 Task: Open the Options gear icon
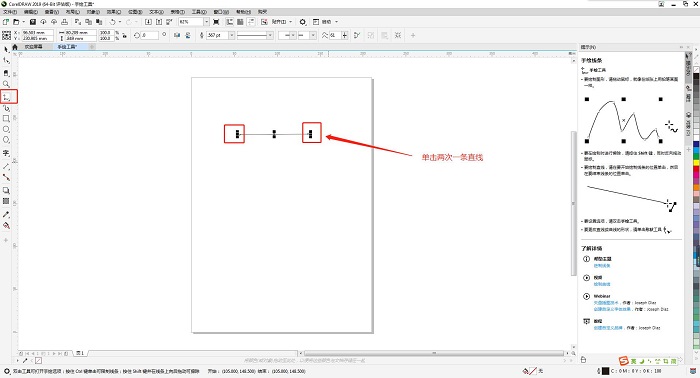pyautogui.click(x=303, y=22)
